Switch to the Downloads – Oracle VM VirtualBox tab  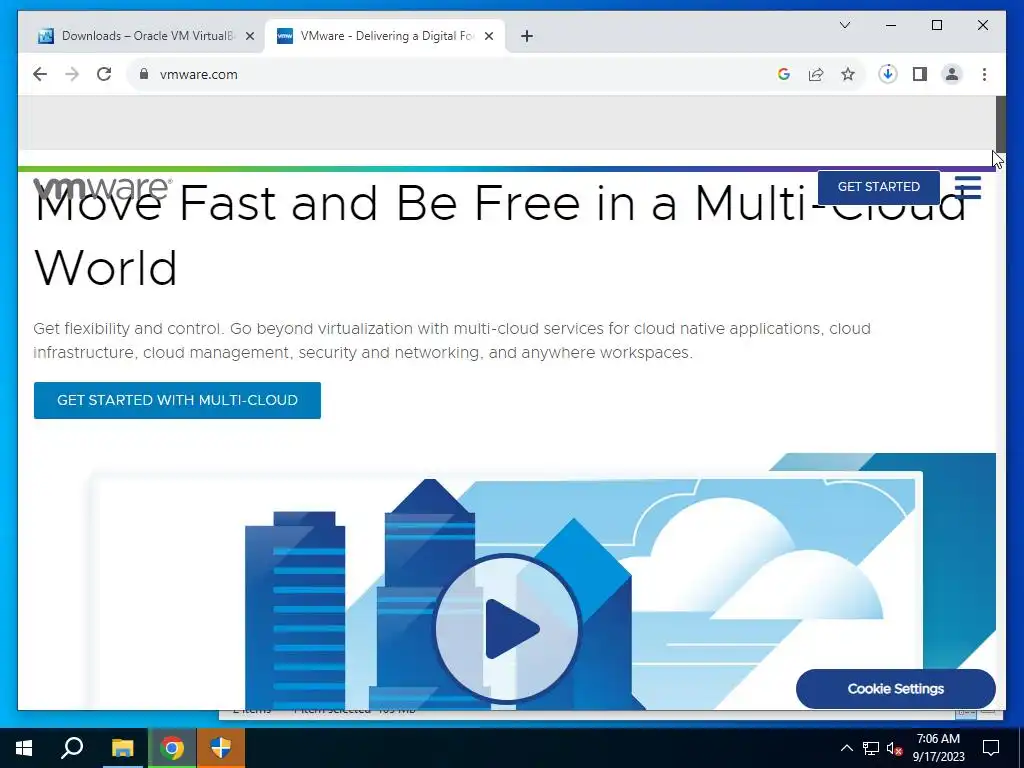[146, 36]
